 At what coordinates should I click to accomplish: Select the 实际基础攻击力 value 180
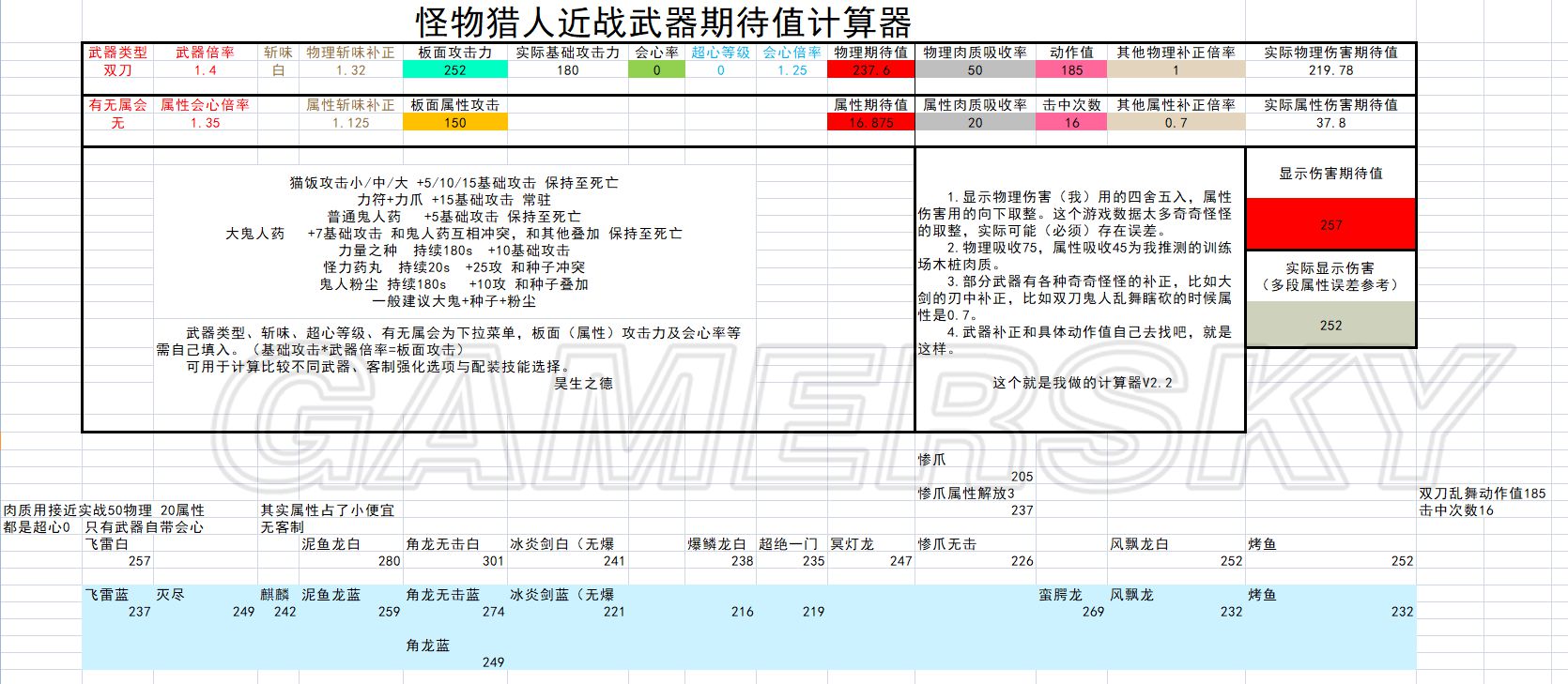click(568, 70)
